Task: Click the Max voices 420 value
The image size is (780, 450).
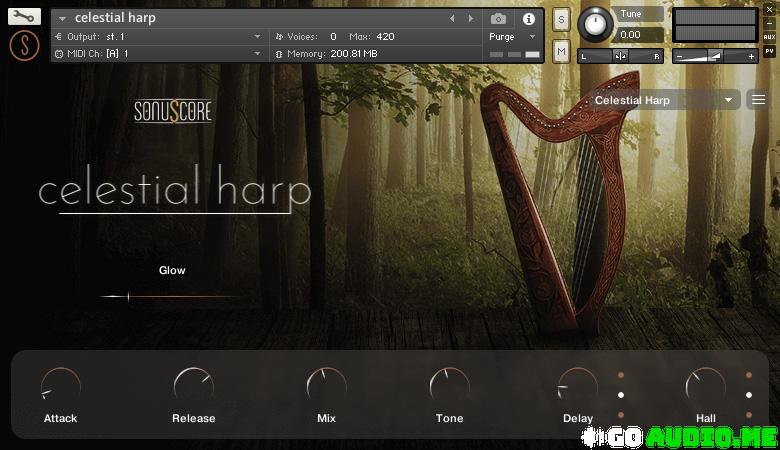Action: click(385, 37)
